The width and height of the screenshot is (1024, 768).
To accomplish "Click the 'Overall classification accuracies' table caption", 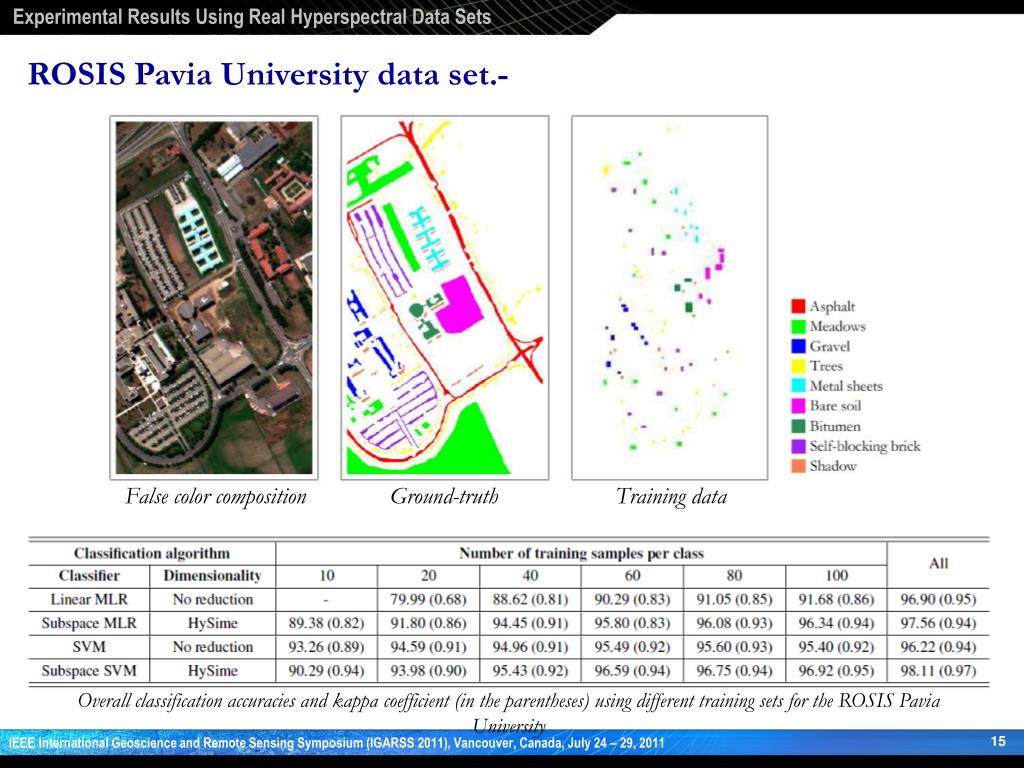I will point(509,712).
